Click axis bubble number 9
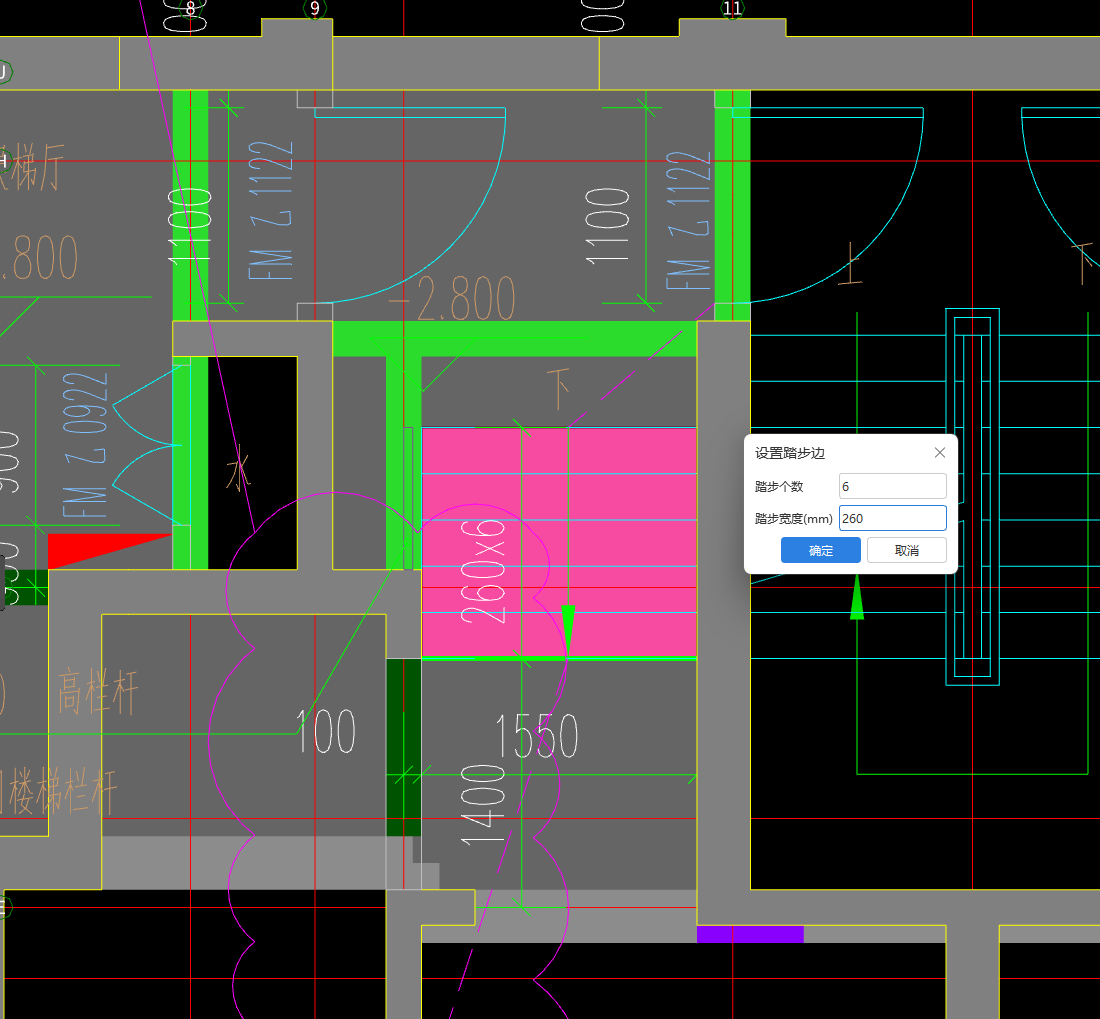This screenshot has height=1019, width=1100. pos(314,8)
